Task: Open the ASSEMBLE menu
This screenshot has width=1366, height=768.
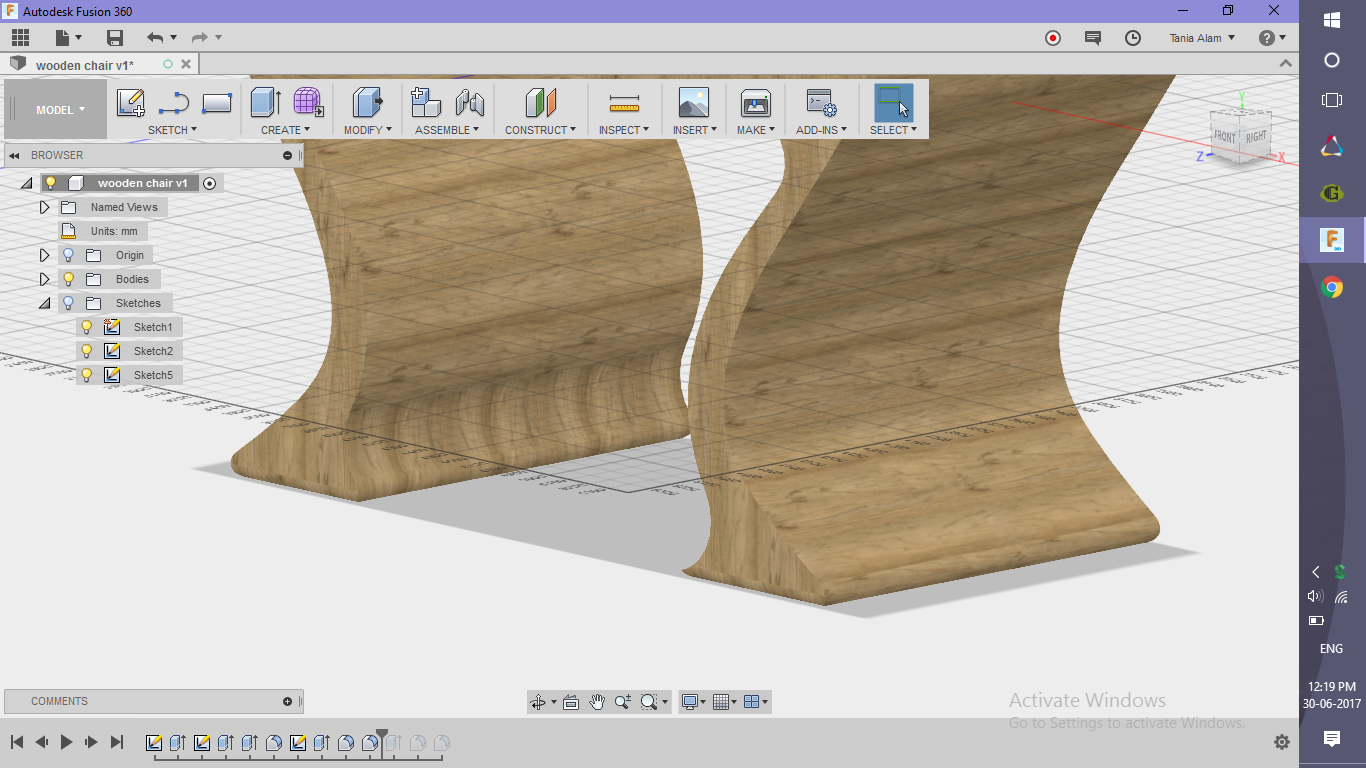Action: pyautogui.click(x=447, y=130)
